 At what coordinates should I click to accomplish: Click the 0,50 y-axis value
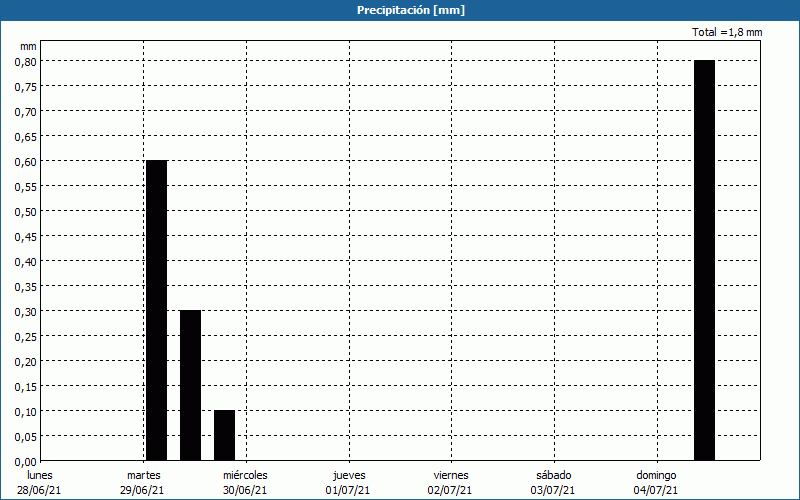pyautogui.click(x=26, y=212)
